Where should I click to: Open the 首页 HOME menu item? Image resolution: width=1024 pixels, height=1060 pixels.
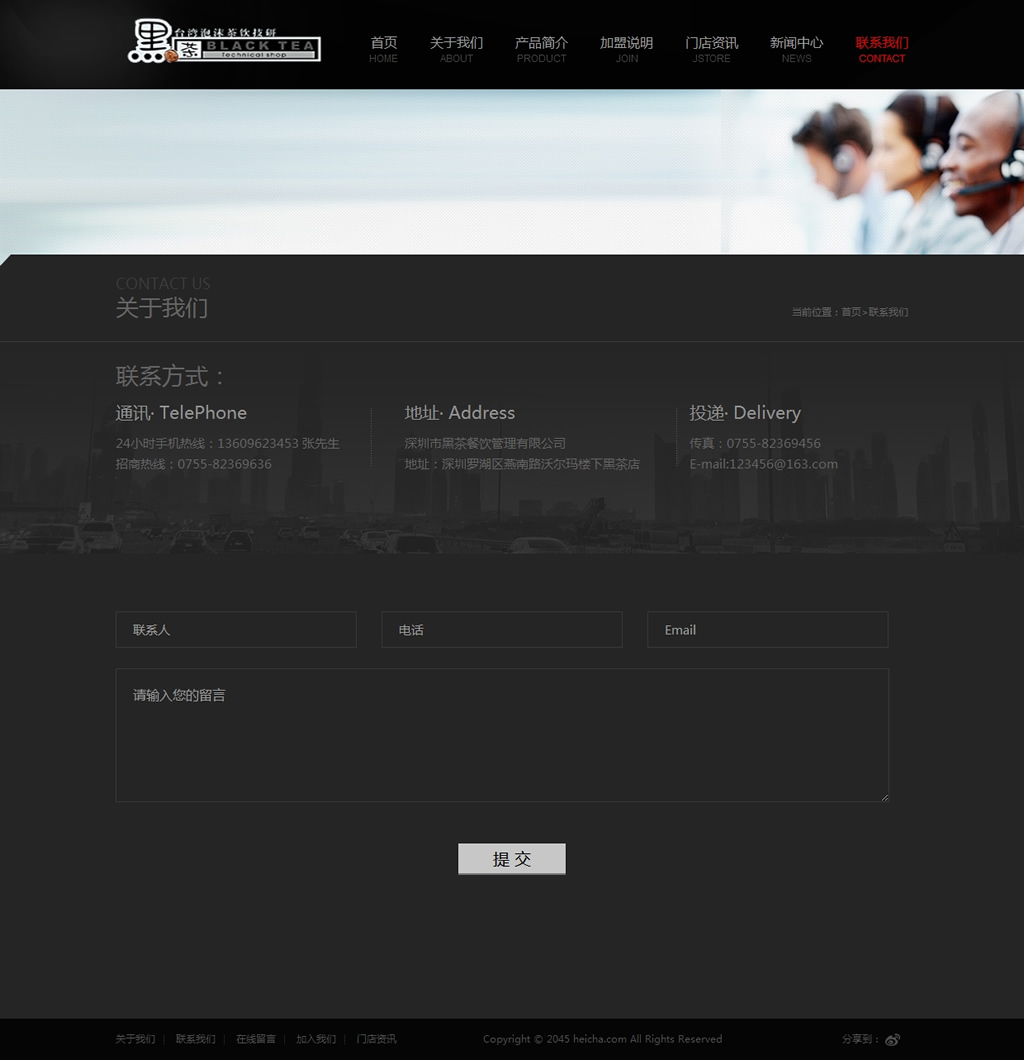(x=383, y=49)
